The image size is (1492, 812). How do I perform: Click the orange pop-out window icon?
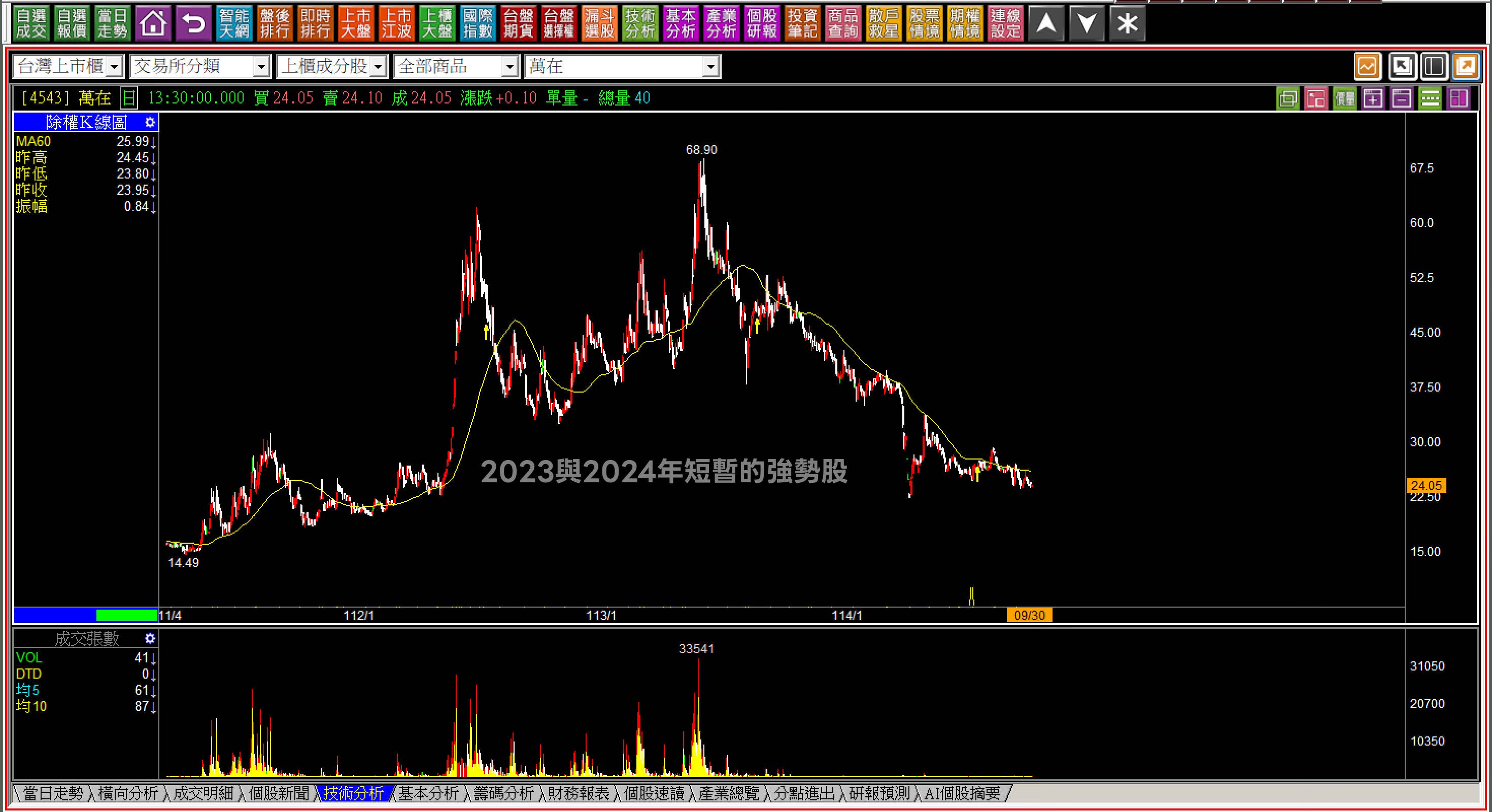(x=1466, y=66)
